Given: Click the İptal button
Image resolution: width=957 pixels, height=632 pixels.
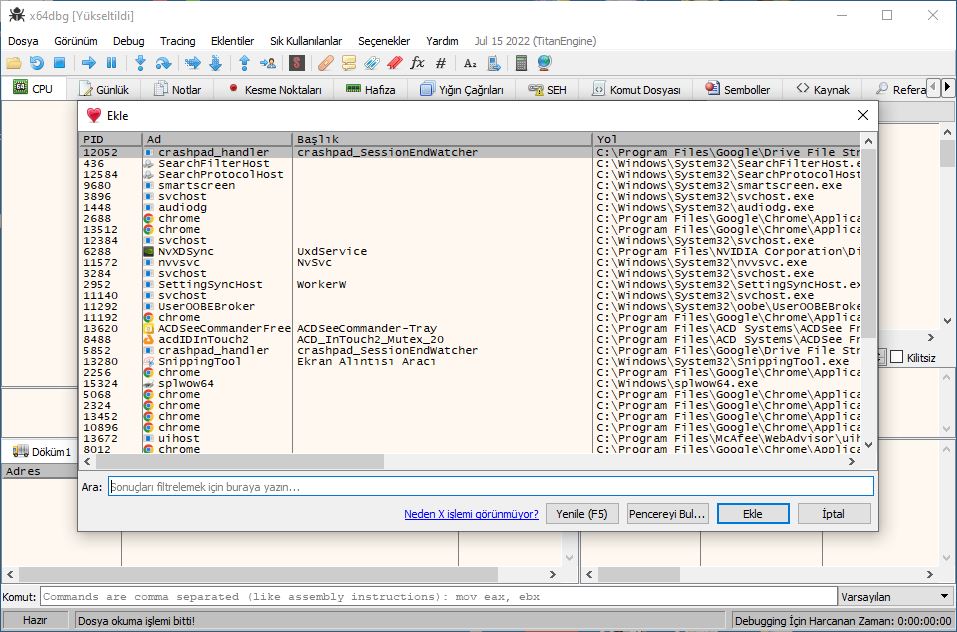Looking at the screenshot, I should [x=834, y=514].
